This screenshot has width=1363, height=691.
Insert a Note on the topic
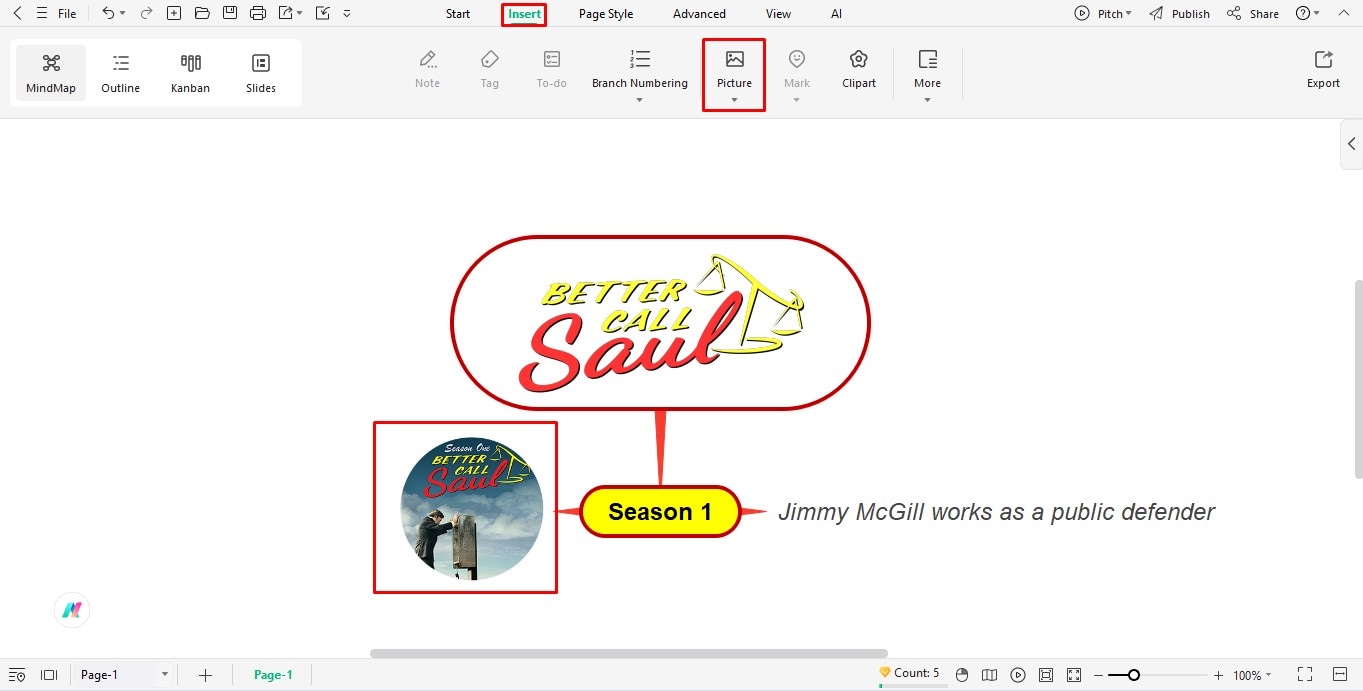pos(427,70)
